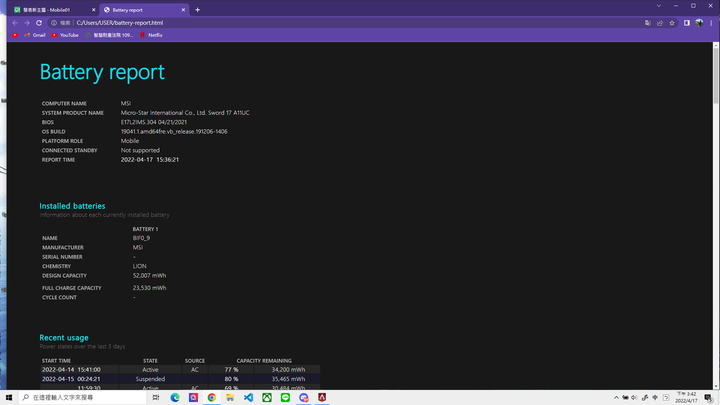Image resolution: width=720 pixels, height=405 pixels.
Task: Open the input method indicator in tray
Action: [x=655, y=398]
